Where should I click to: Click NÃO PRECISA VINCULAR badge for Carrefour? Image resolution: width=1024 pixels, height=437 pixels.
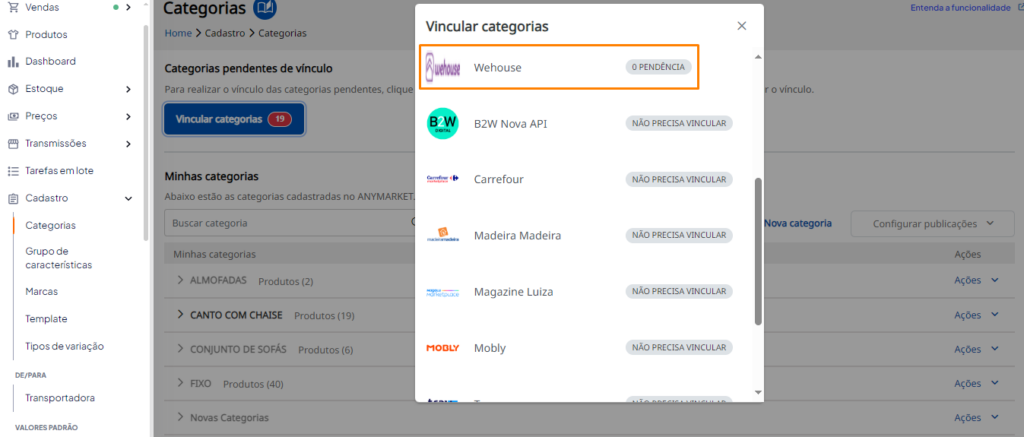(x=679, y=179)
